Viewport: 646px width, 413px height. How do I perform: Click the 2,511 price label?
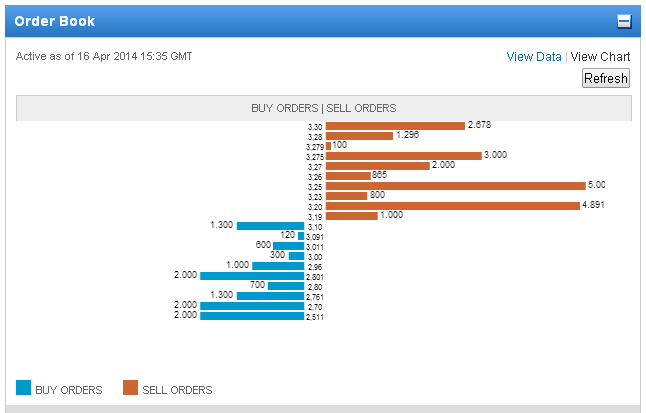[x=315, y=317]
